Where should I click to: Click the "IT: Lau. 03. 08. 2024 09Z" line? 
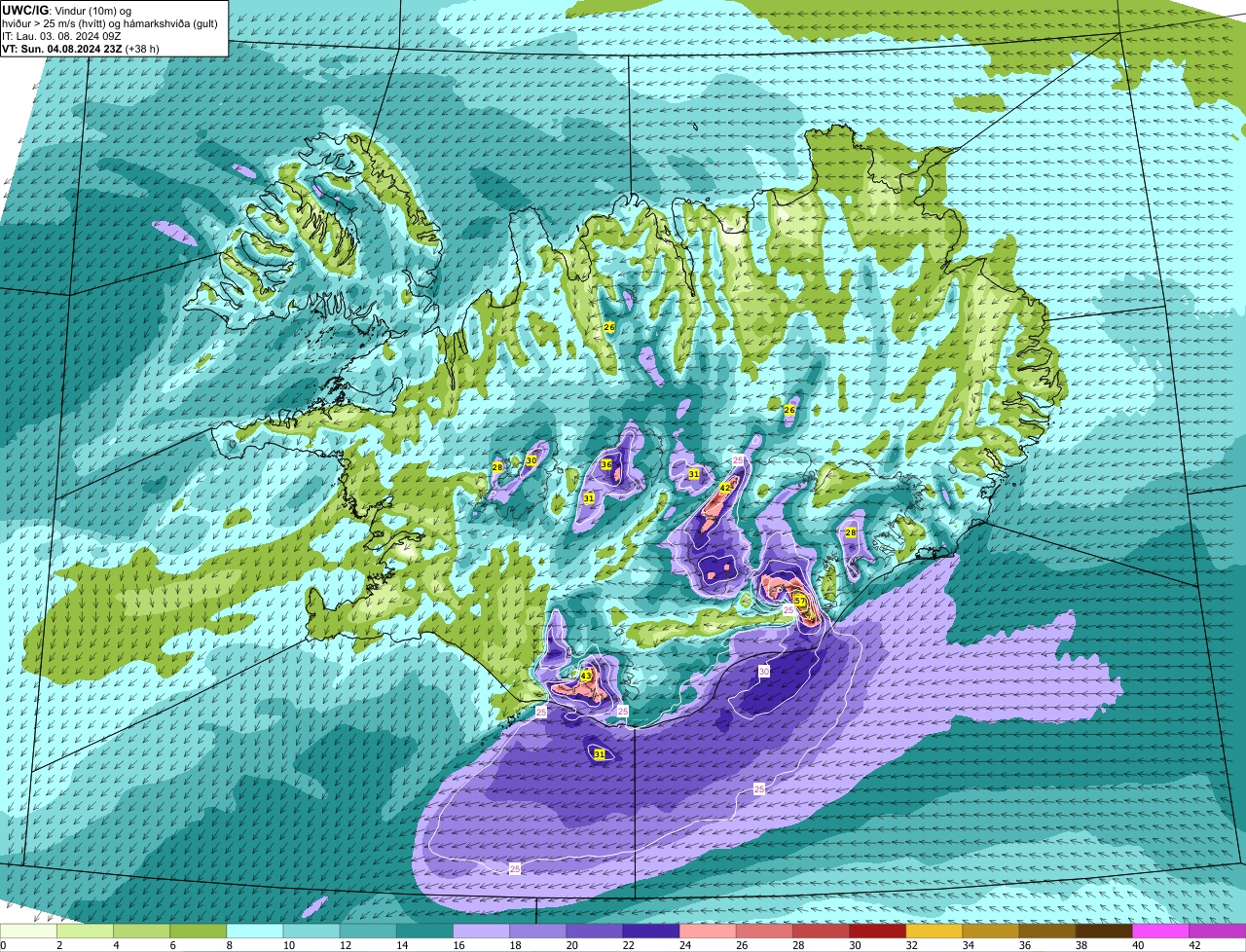click(61, 36)
